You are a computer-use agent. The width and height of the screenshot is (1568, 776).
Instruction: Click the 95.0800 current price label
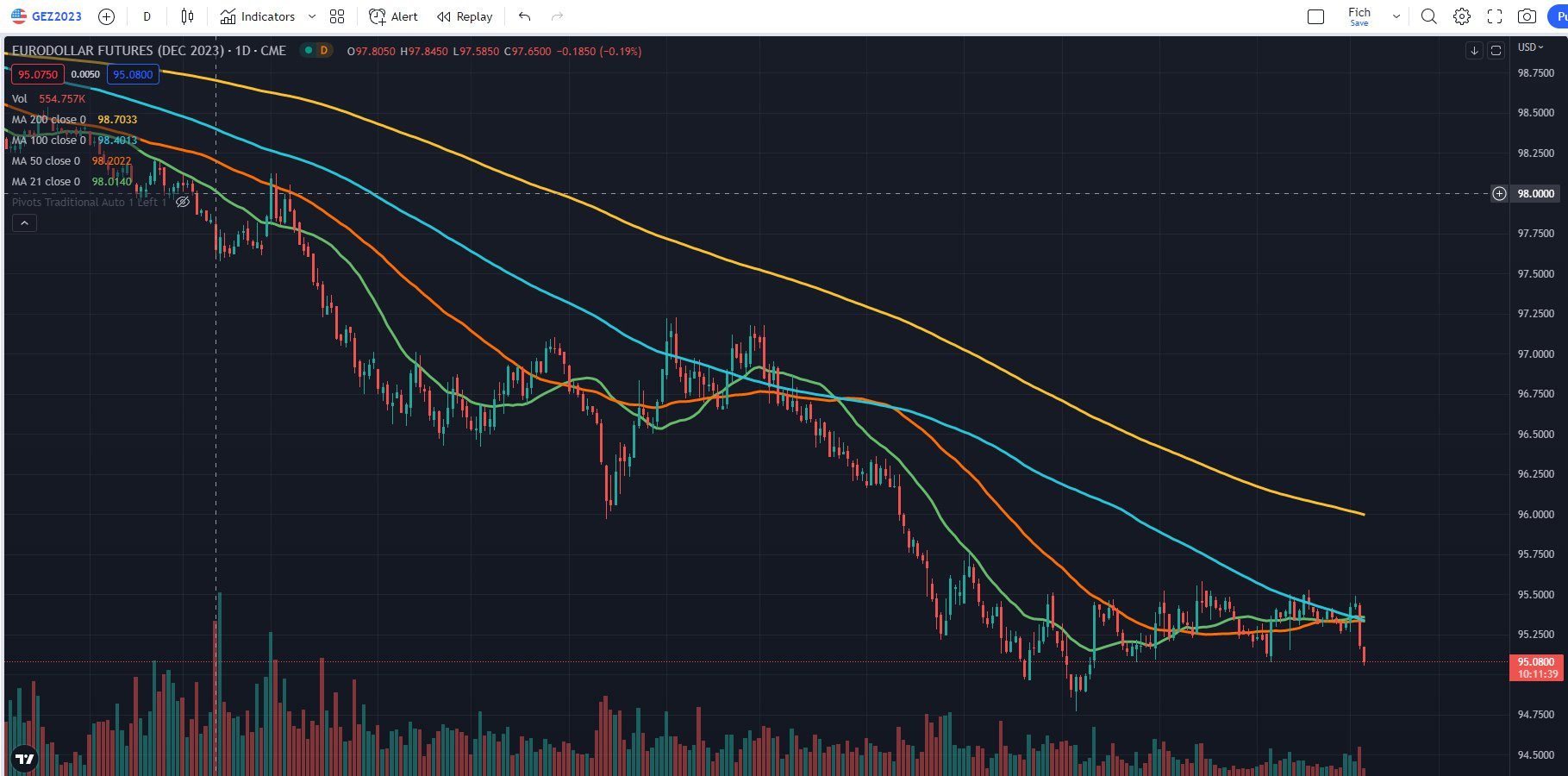tap(1536, 662)
